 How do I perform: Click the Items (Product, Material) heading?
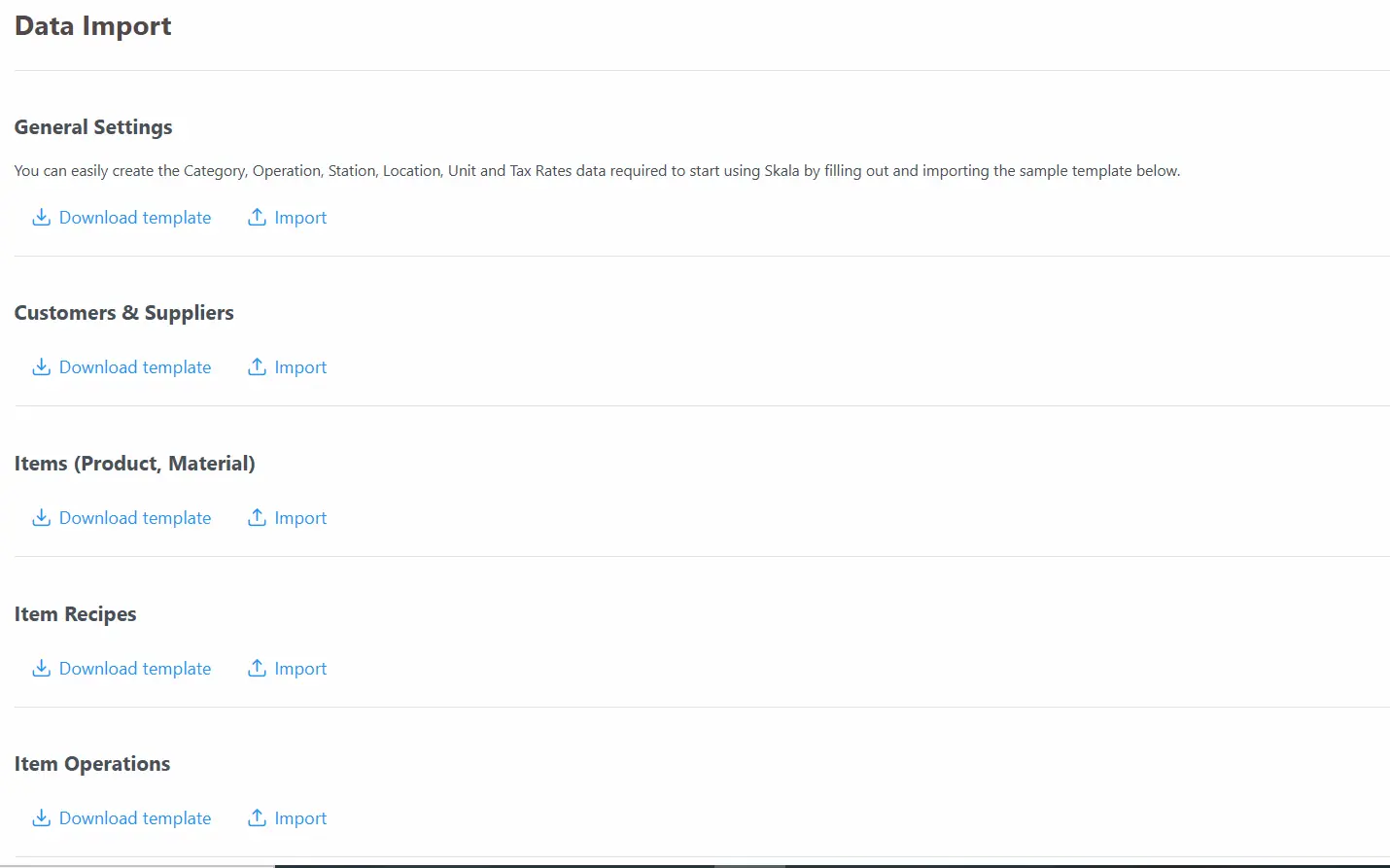pos(135,464)
